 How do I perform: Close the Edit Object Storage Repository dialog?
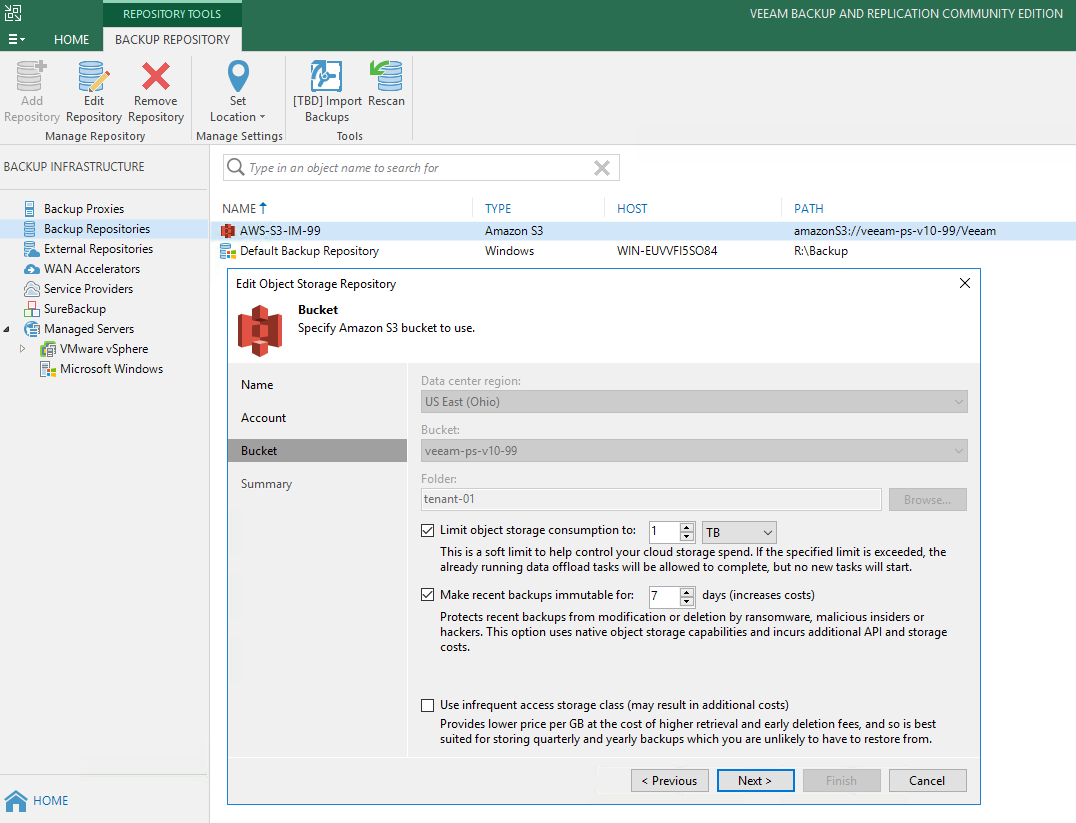point(965,283)
